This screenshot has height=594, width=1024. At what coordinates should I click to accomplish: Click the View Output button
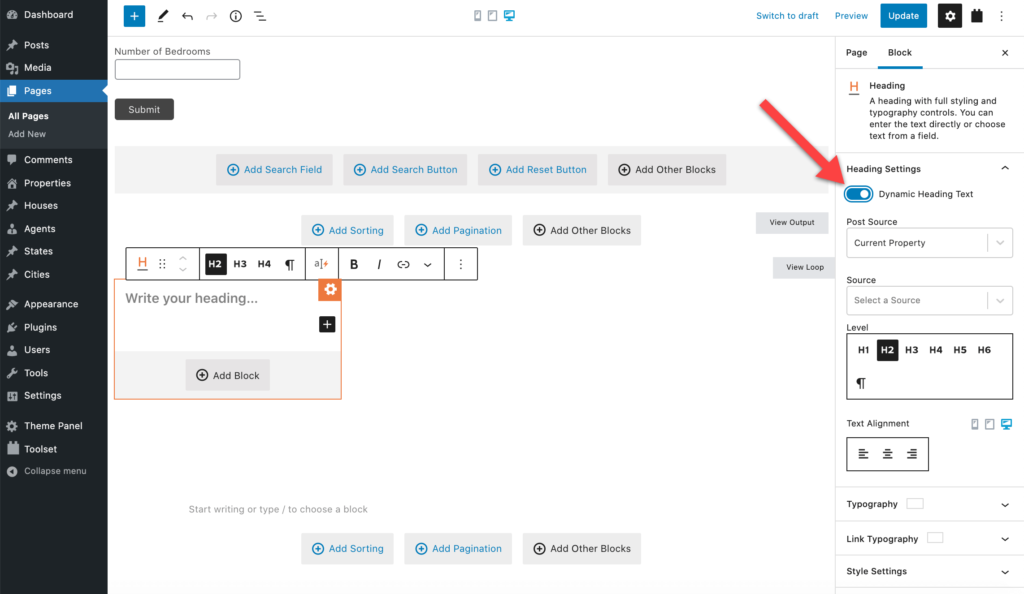pos(792,223)
